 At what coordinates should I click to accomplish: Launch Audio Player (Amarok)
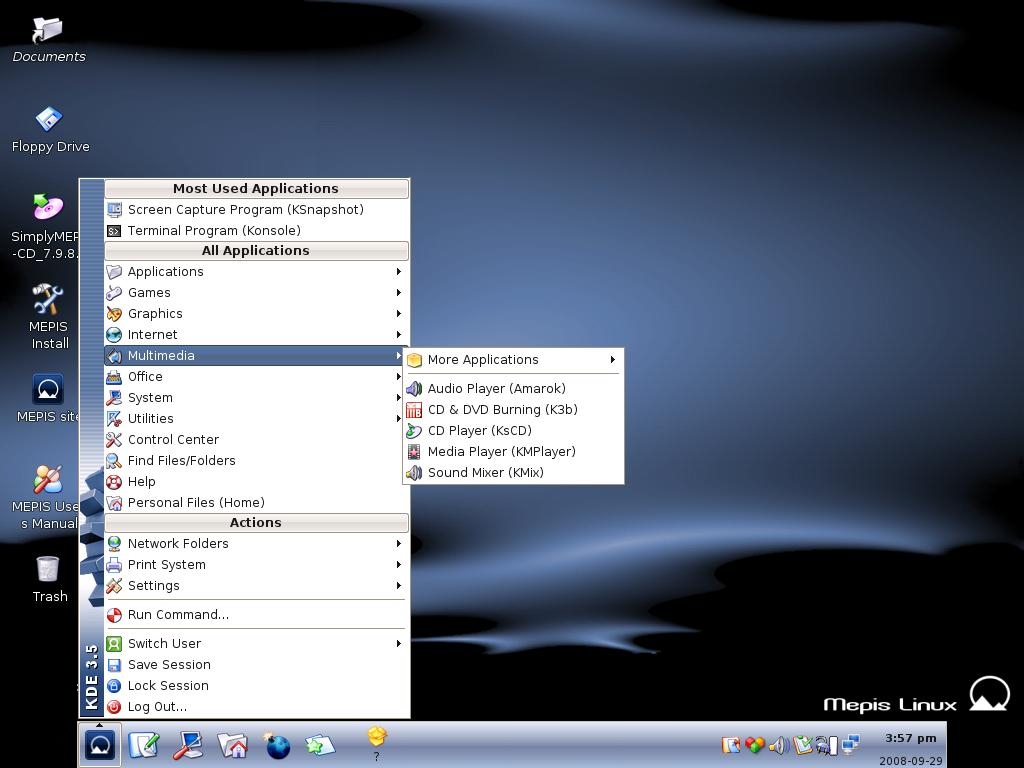coord(513,389)
